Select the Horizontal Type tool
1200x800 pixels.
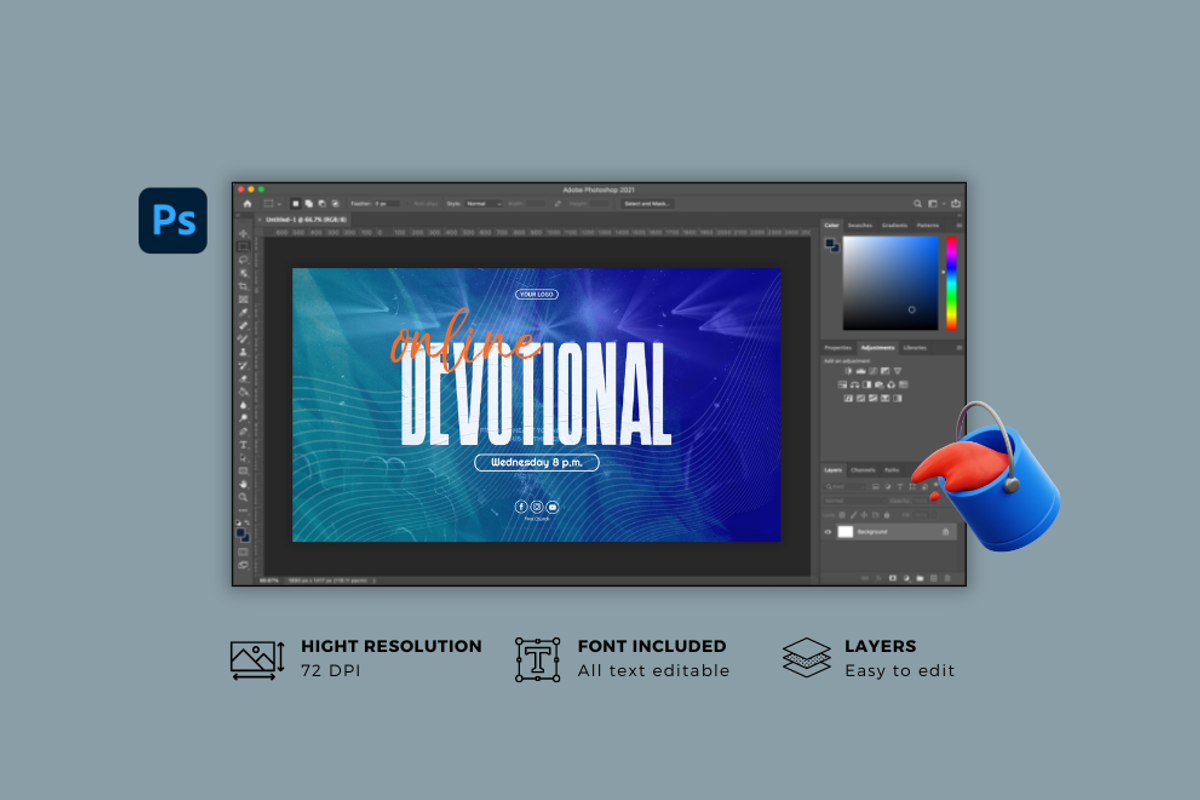tap(243, 444)
